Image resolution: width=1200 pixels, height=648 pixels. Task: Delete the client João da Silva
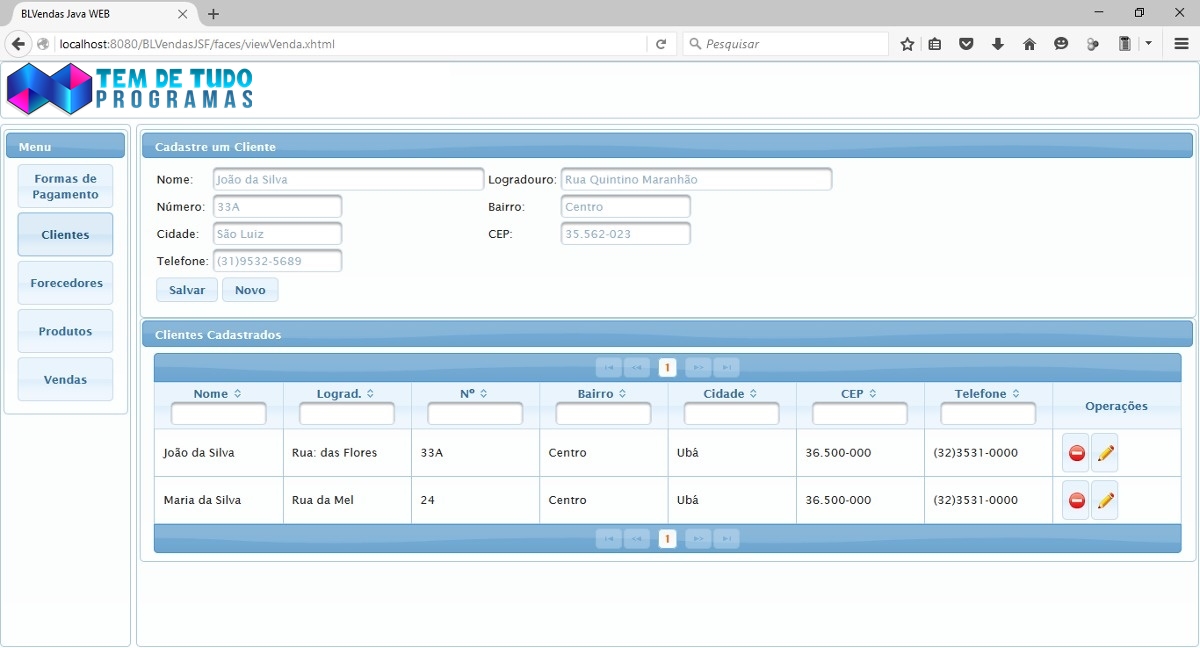[x=1075, y=452]
